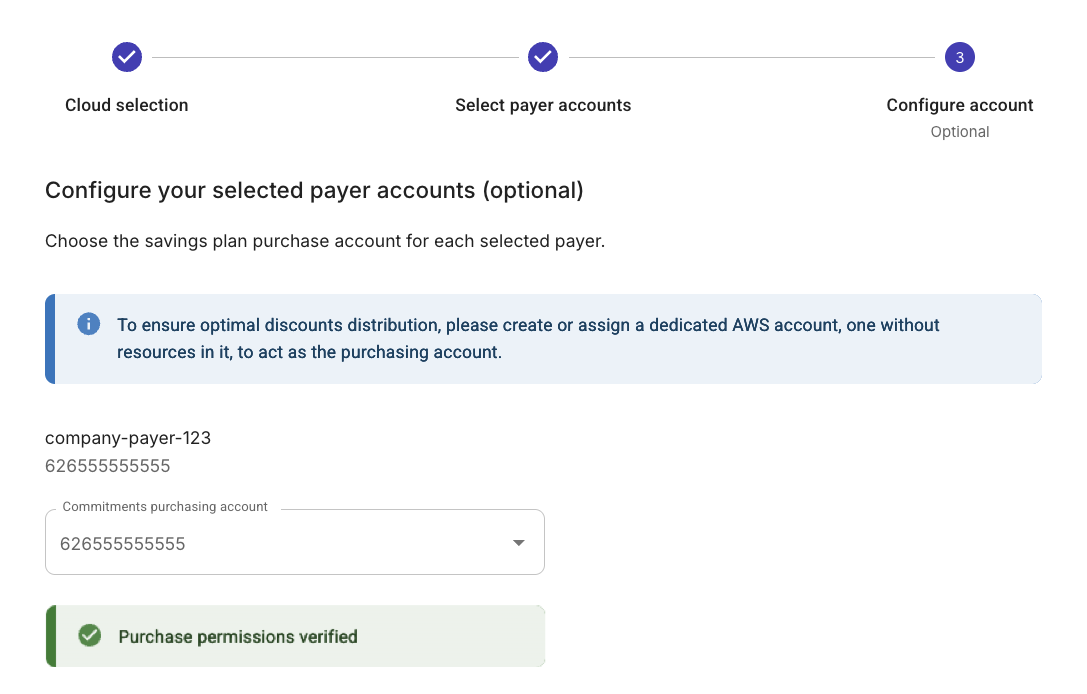Click the Select payer accounts checkmark icon
Image resolution: width=1087 pixels, height=694 pixels.
543,57
